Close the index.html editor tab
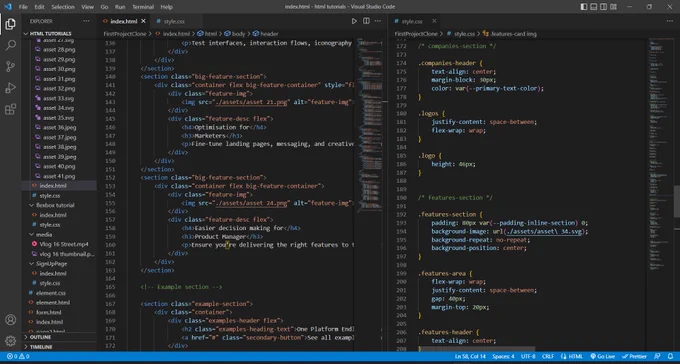The image size is (680, 364). pos(144,21)
